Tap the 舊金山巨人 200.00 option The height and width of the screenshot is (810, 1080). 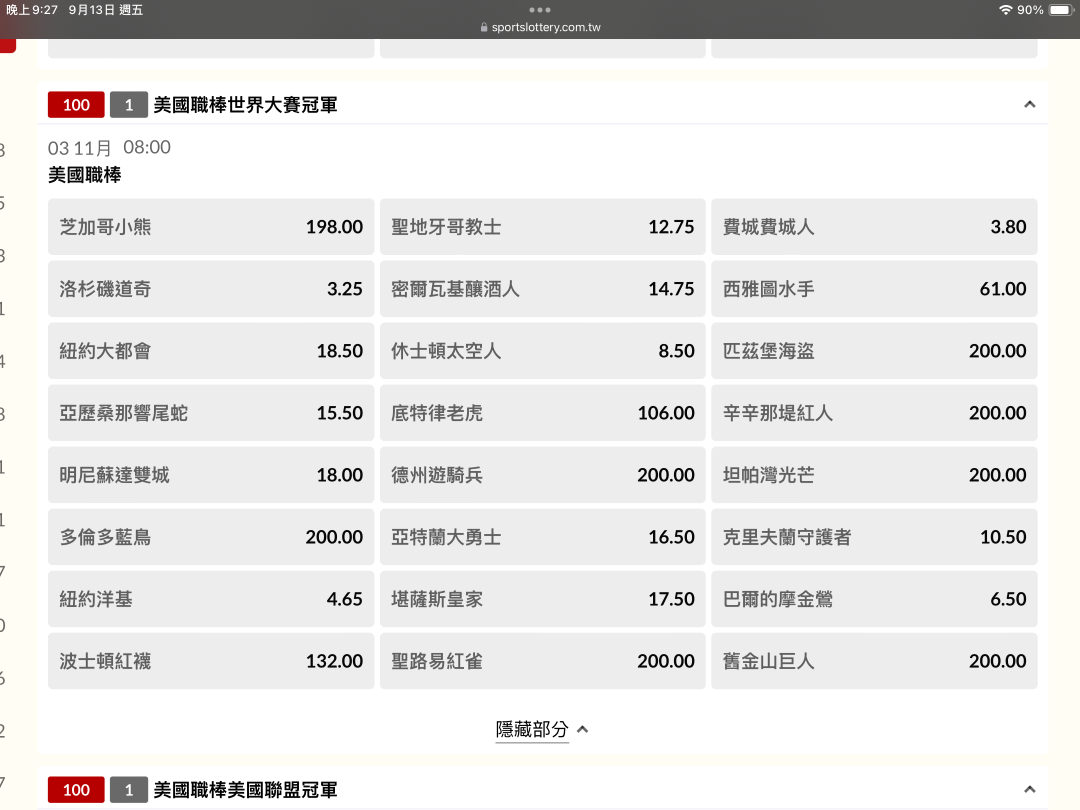coord(874,661)
